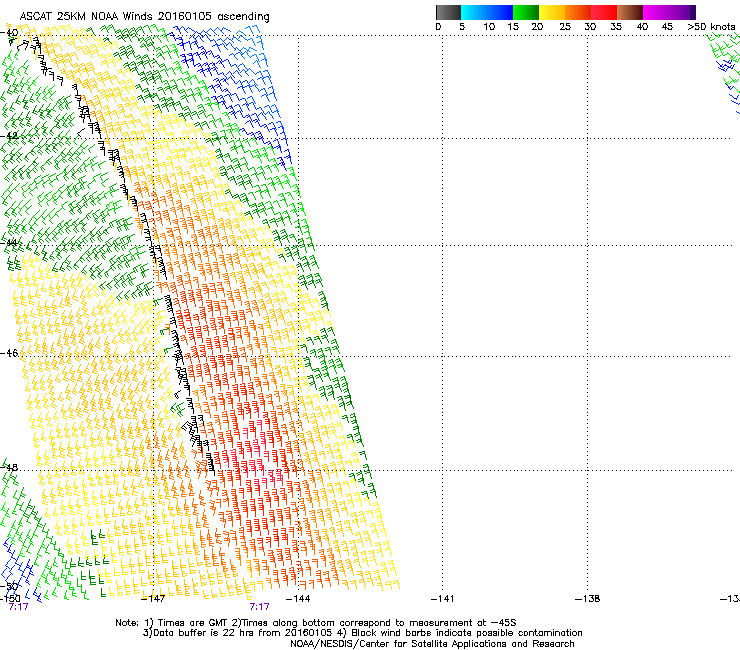Click the legend scale number "40"
This screenshot has width=740, height=650.
[x=642, y=27]
